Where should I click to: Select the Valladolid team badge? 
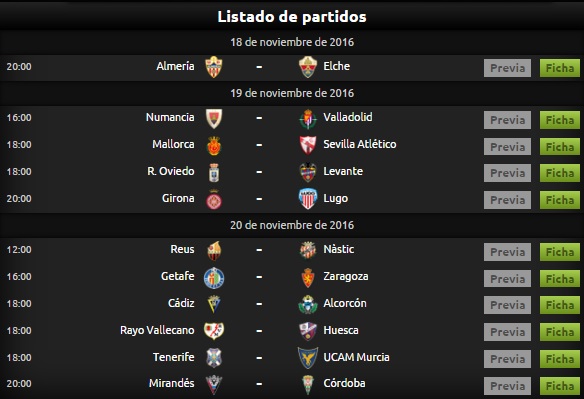308,119
